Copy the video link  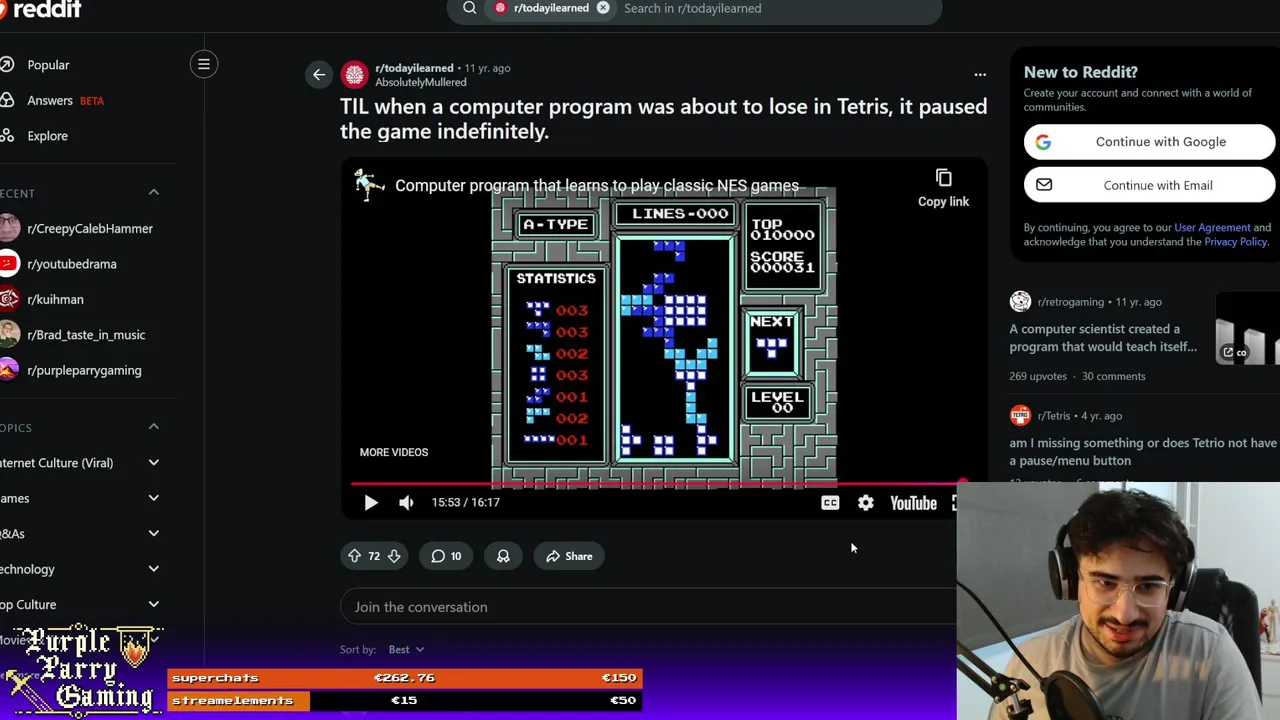point(943,187)
